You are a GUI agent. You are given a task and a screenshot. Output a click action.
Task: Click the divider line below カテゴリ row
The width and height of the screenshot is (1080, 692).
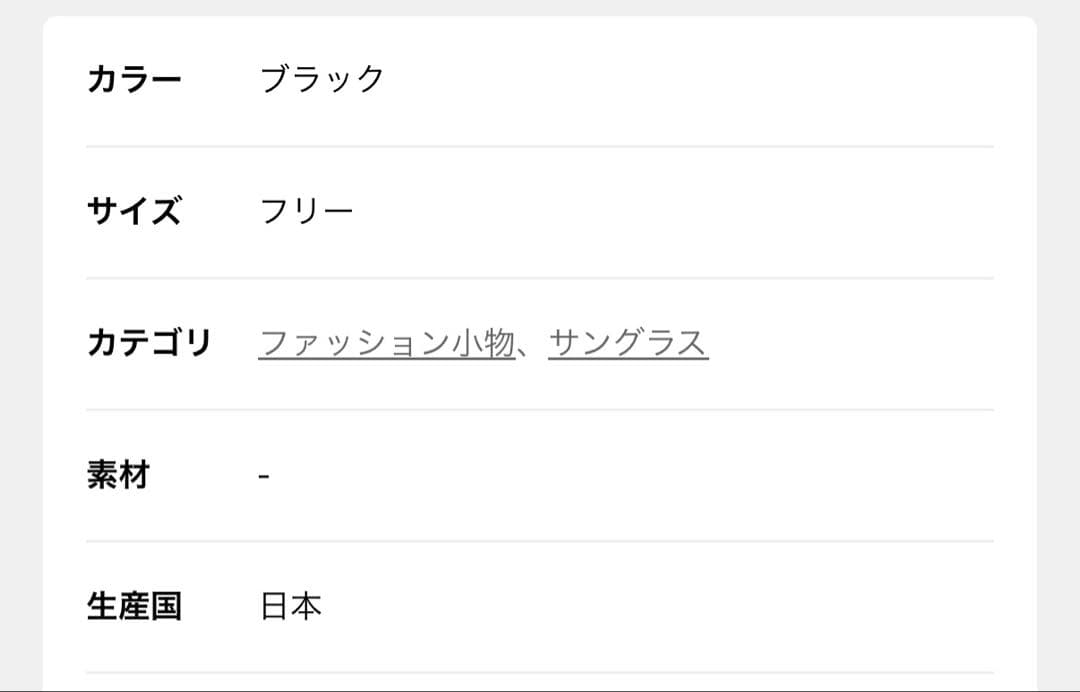pos(540,410)
